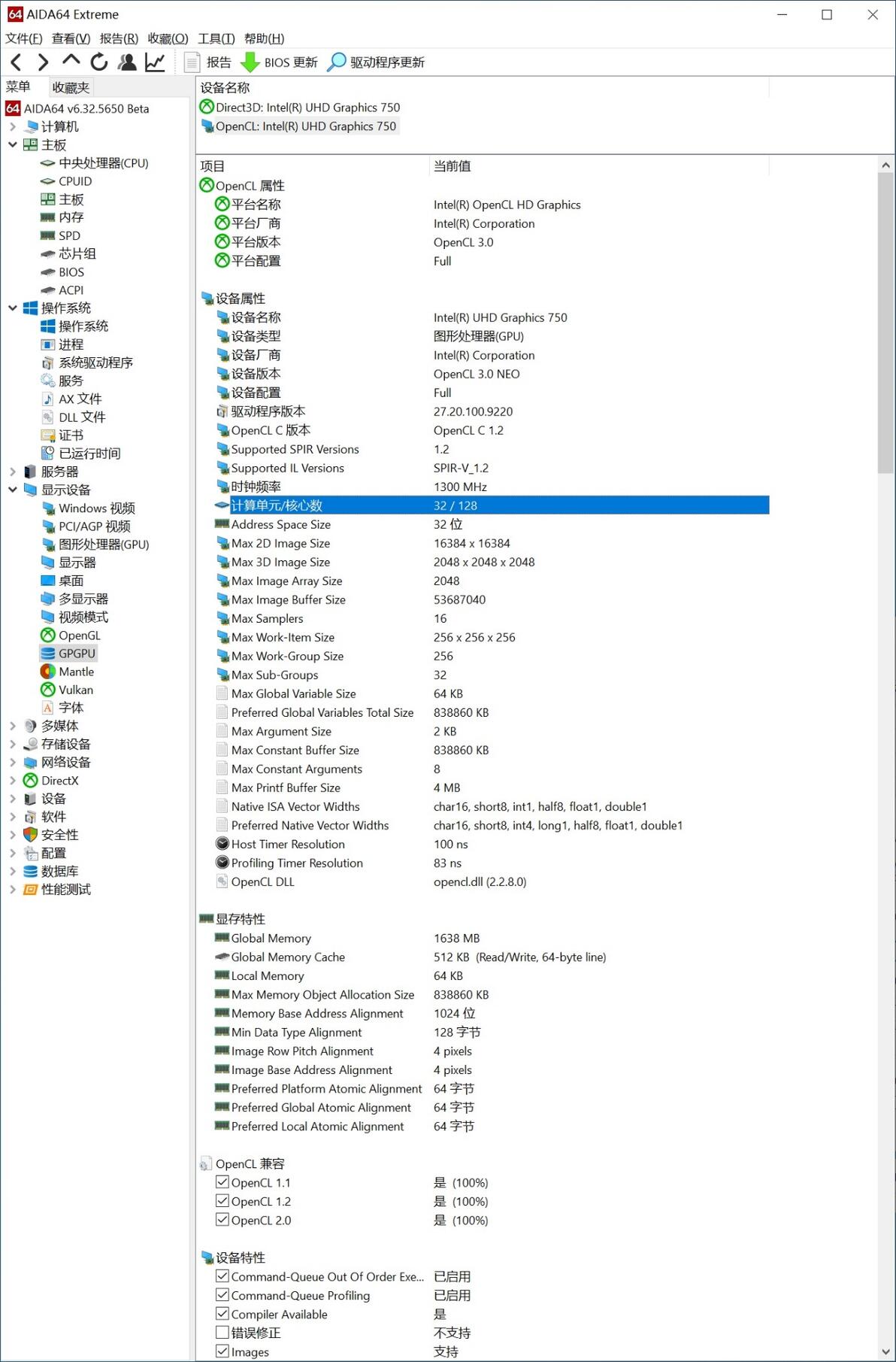Switch to the 菜单 tab
896x1362 pixels.
[18, 87]
